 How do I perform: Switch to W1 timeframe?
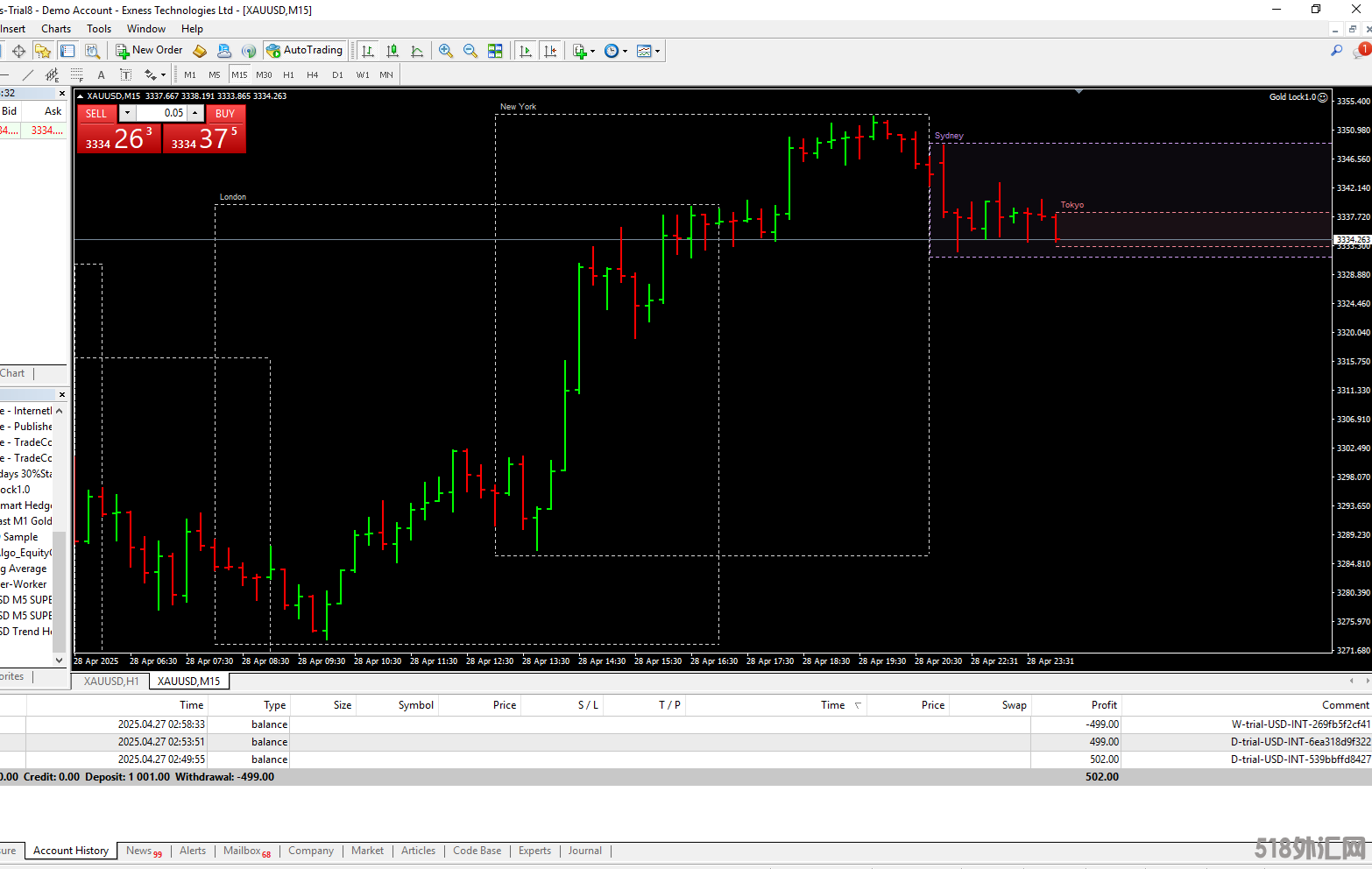click(363, 74)
